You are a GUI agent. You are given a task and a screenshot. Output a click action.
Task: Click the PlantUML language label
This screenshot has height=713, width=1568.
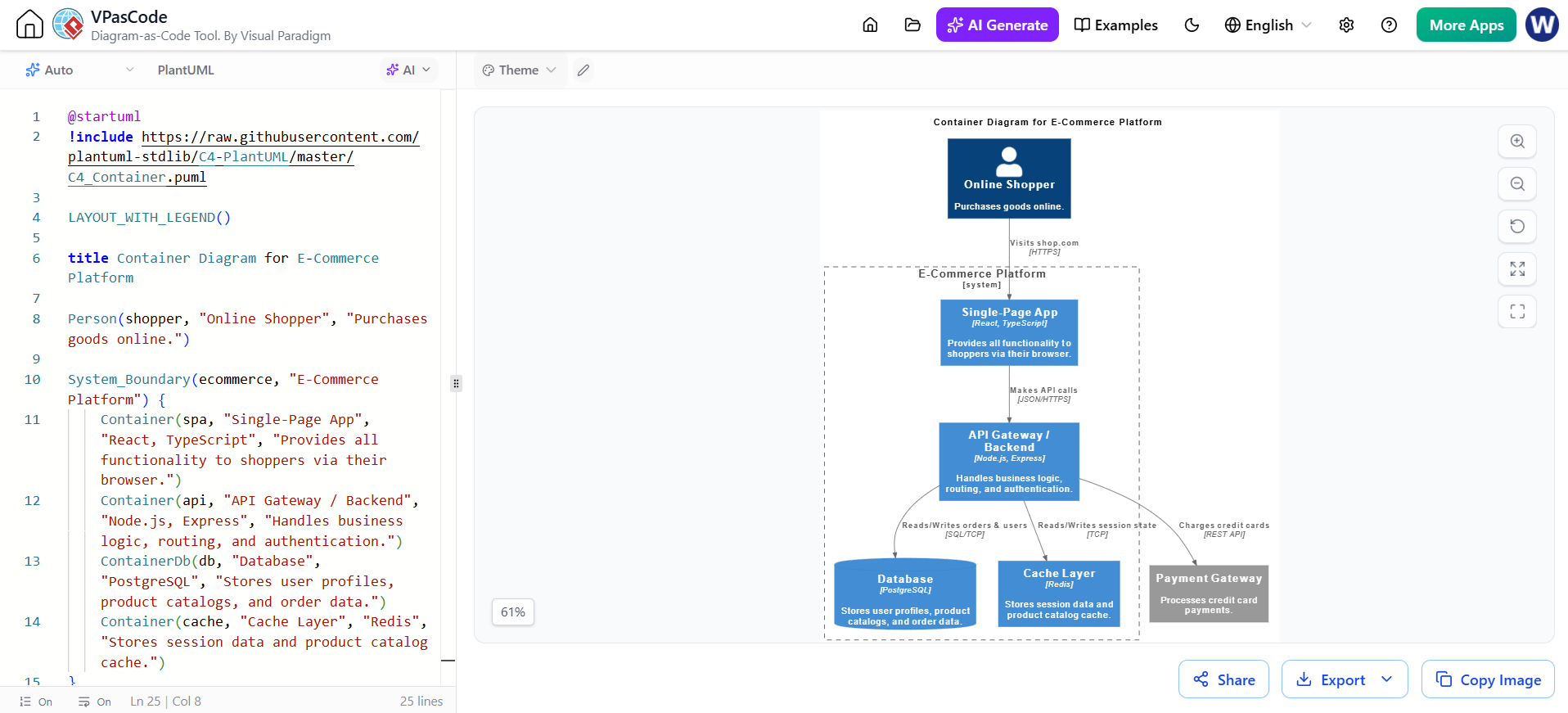(186, 70)
